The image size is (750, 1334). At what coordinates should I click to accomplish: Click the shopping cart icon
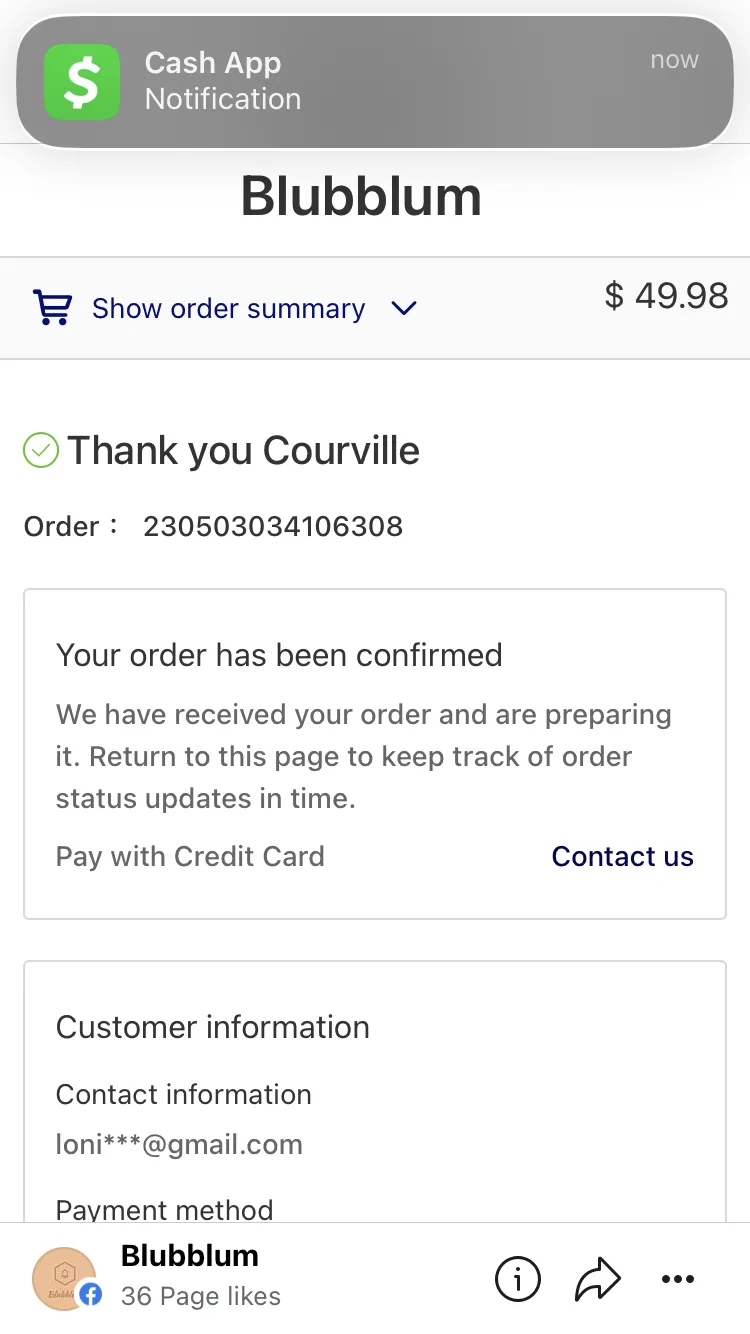pyautogui.click(x=52, y=308)
